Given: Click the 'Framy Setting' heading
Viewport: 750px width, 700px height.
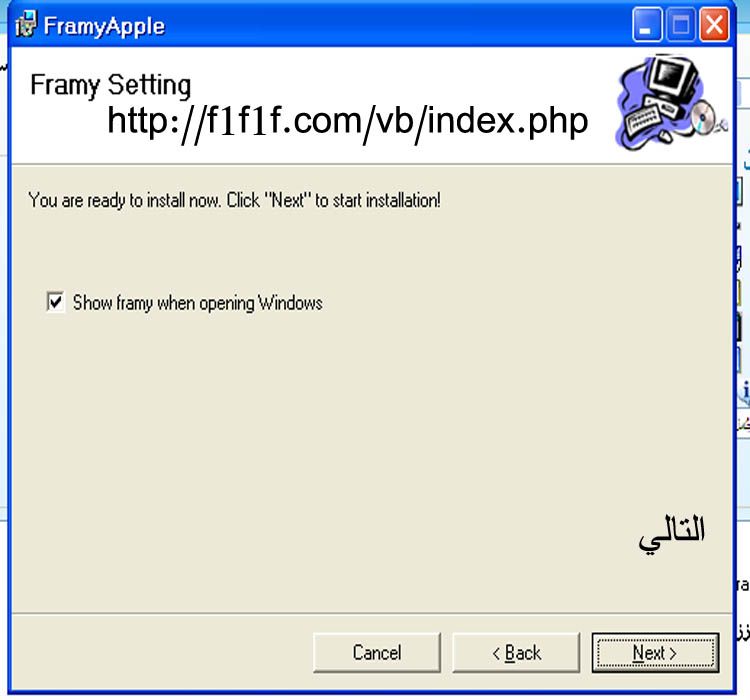Looking at the screenshot, I should click(110, 85).
